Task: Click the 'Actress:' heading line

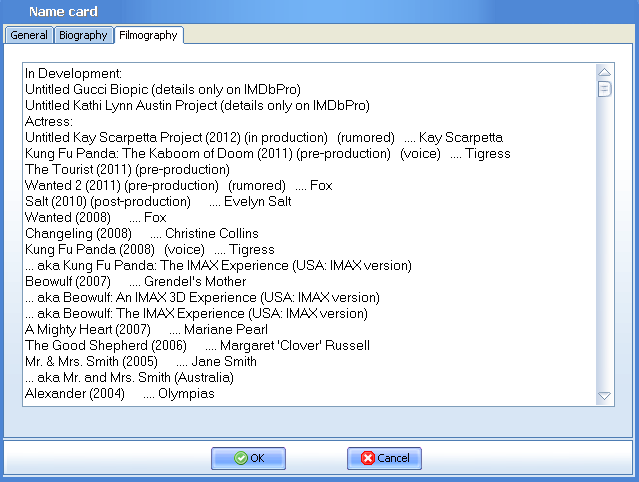Action: click(49, 121)
